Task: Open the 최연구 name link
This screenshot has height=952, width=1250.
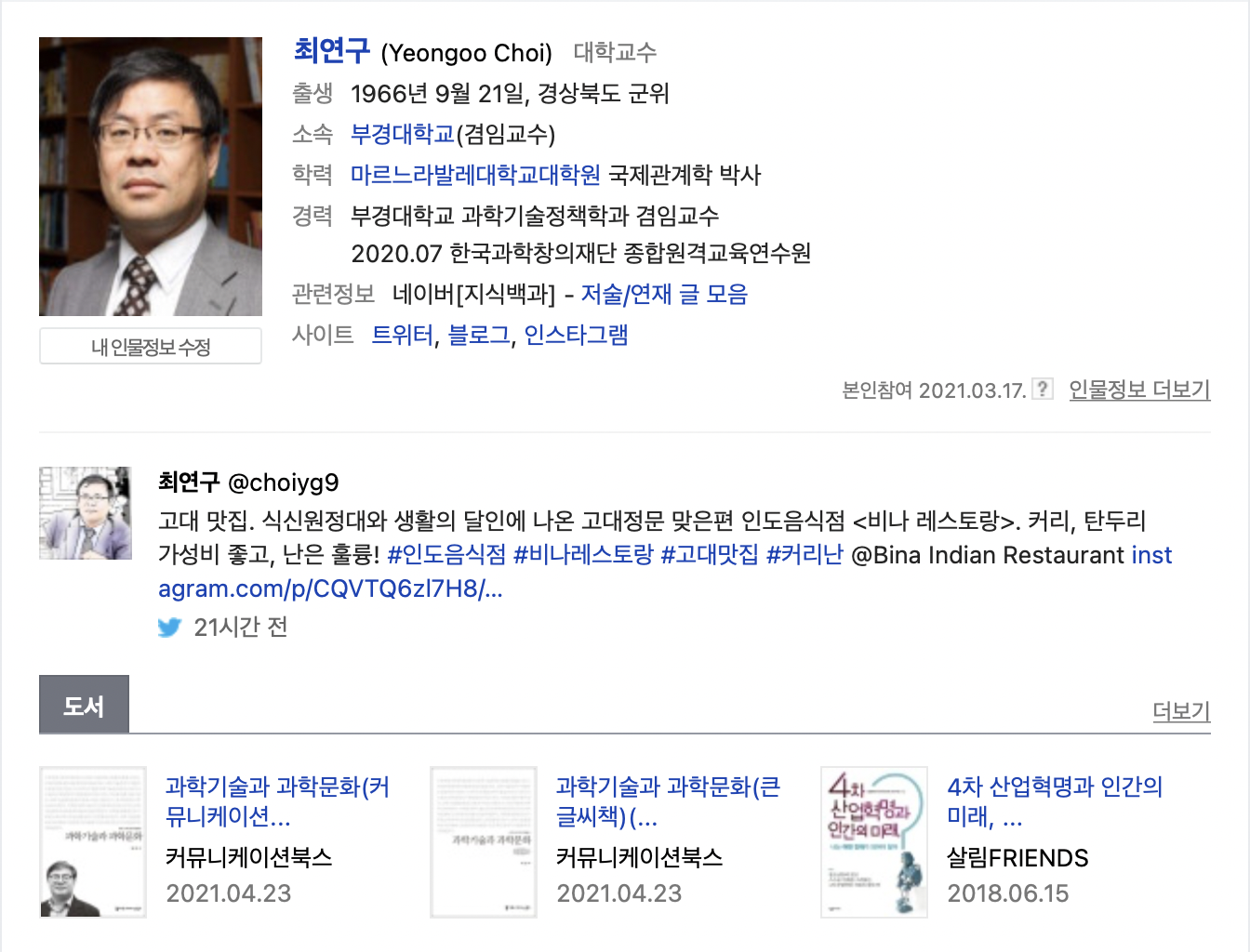Action: click(332, 51)
